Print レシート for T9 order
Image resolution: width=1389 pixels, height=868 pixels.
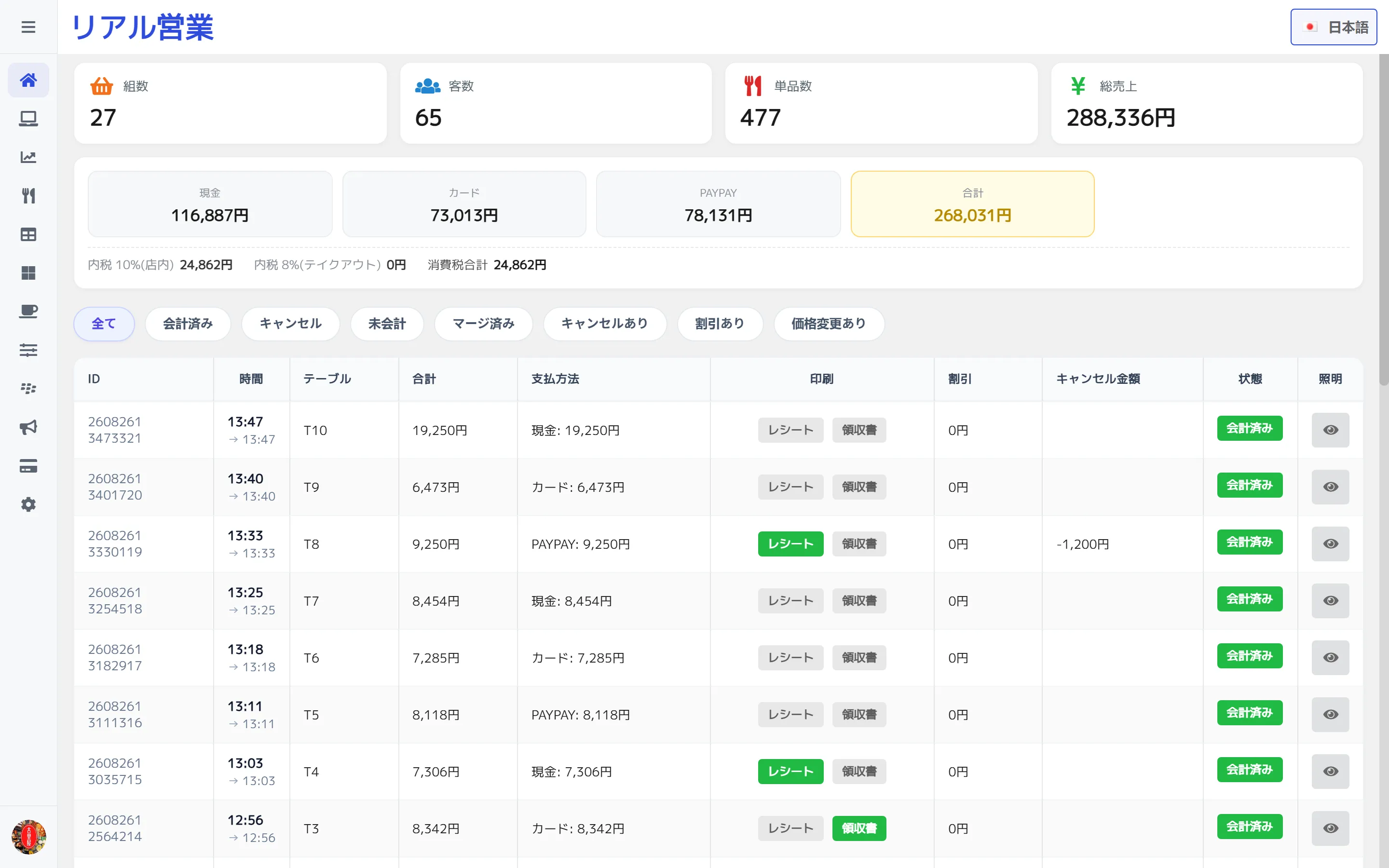(790, 487)
